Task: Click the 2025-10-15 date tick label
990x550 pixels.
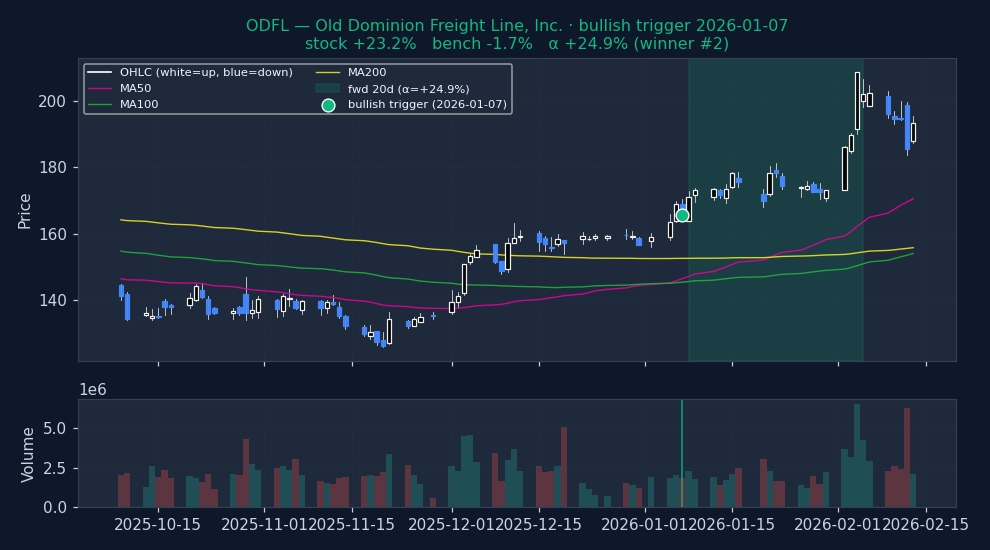Action: point(158,525)
